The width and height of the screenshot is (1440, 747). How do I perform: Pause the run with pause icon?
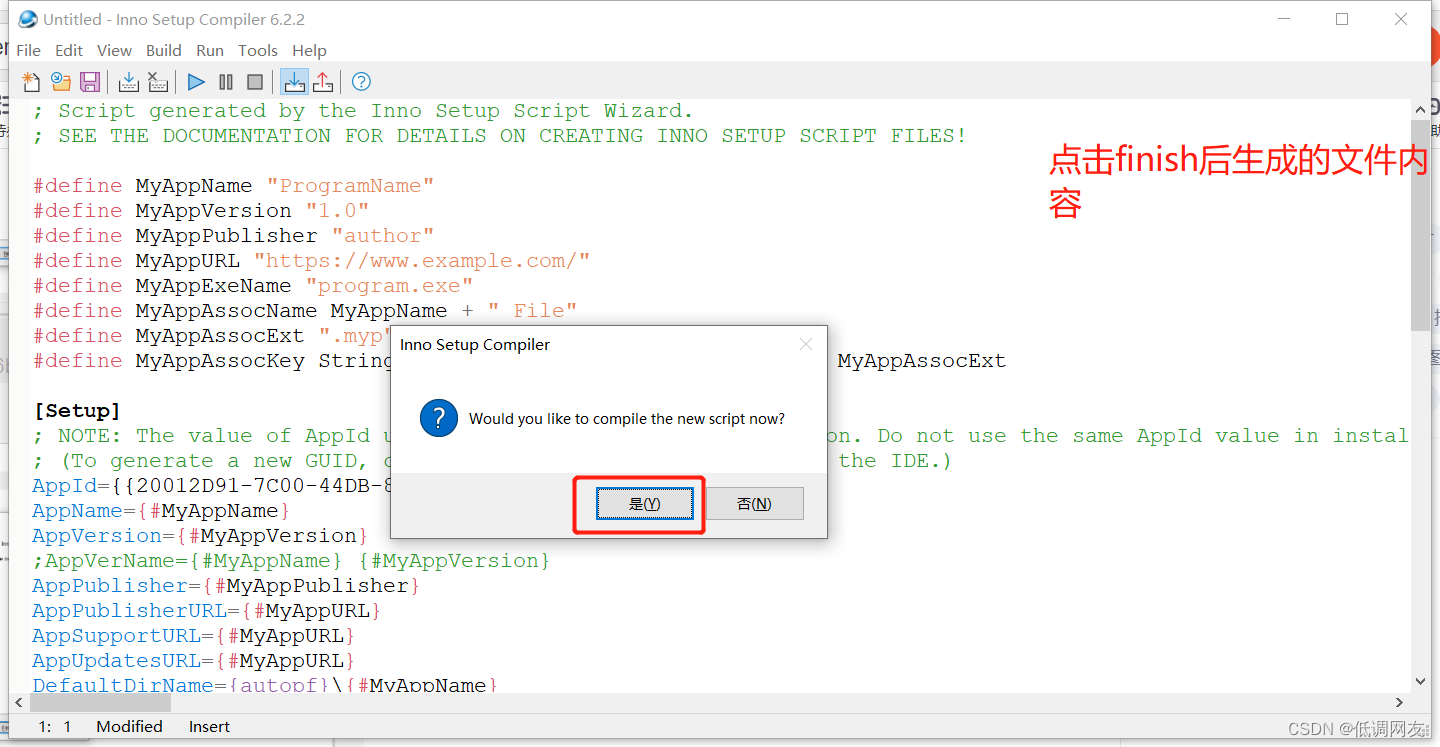pos(226,82)
